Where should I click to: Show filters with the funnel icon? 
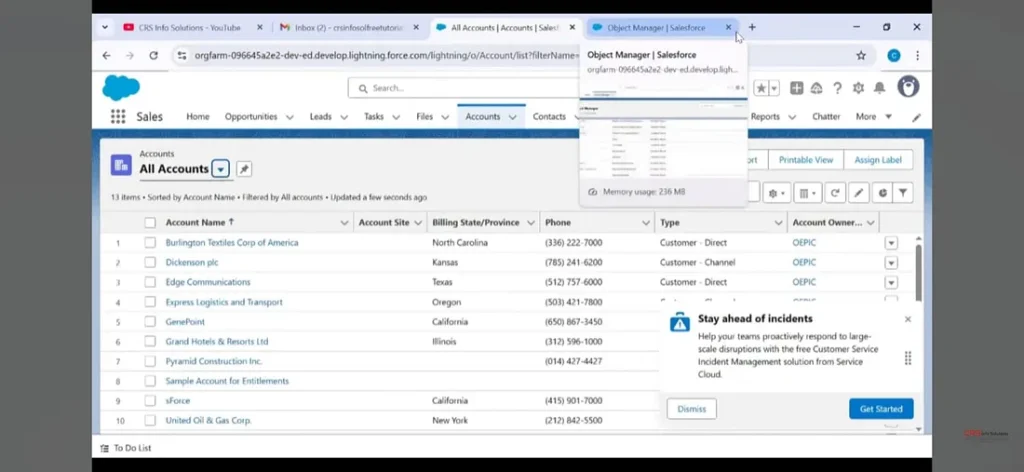click(x=903, y=192)
